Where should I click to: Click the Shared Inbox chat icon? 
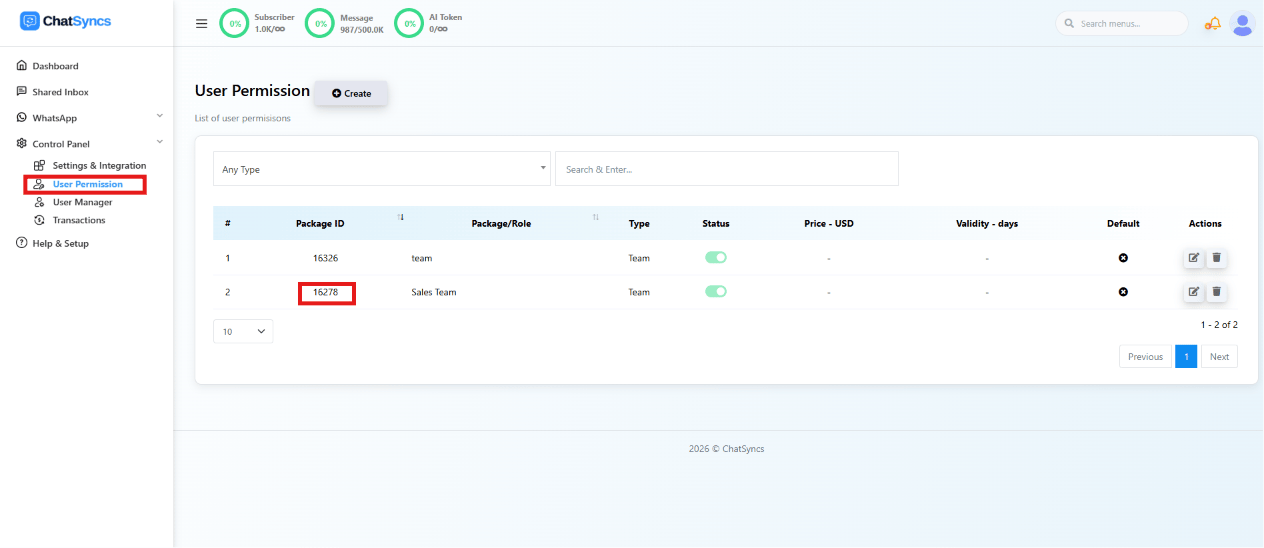(22, 92)
